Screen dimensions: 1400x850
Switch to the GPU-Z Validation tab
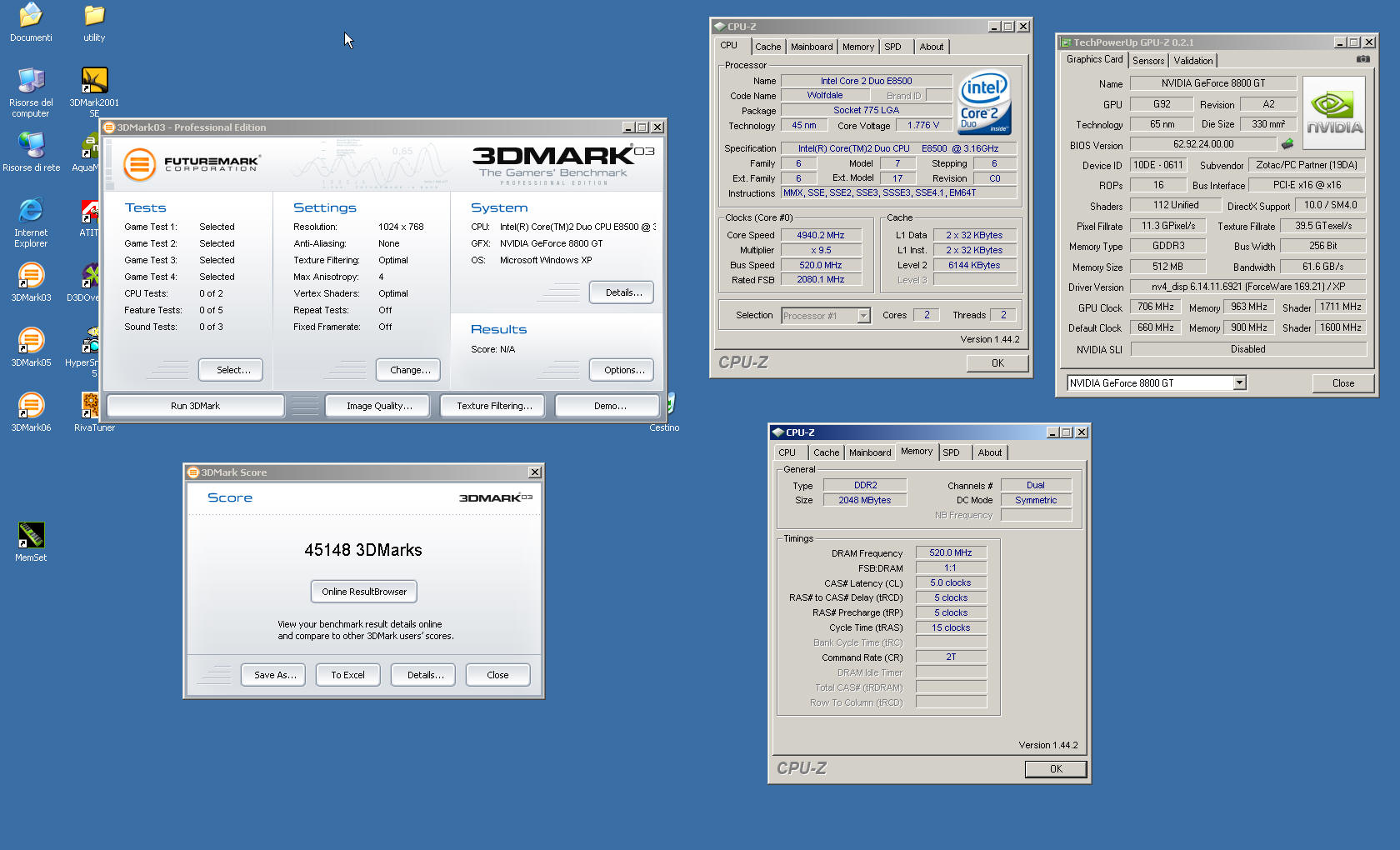click(x=1193, y=61)
